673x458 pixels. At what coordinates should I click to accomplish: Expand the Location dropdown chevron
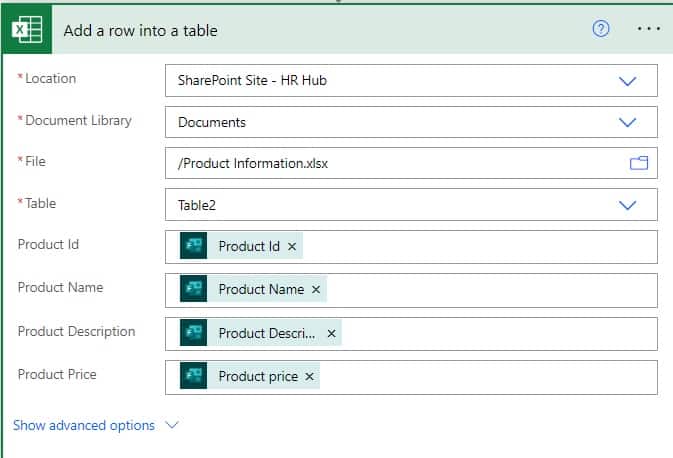coord(628,81)
